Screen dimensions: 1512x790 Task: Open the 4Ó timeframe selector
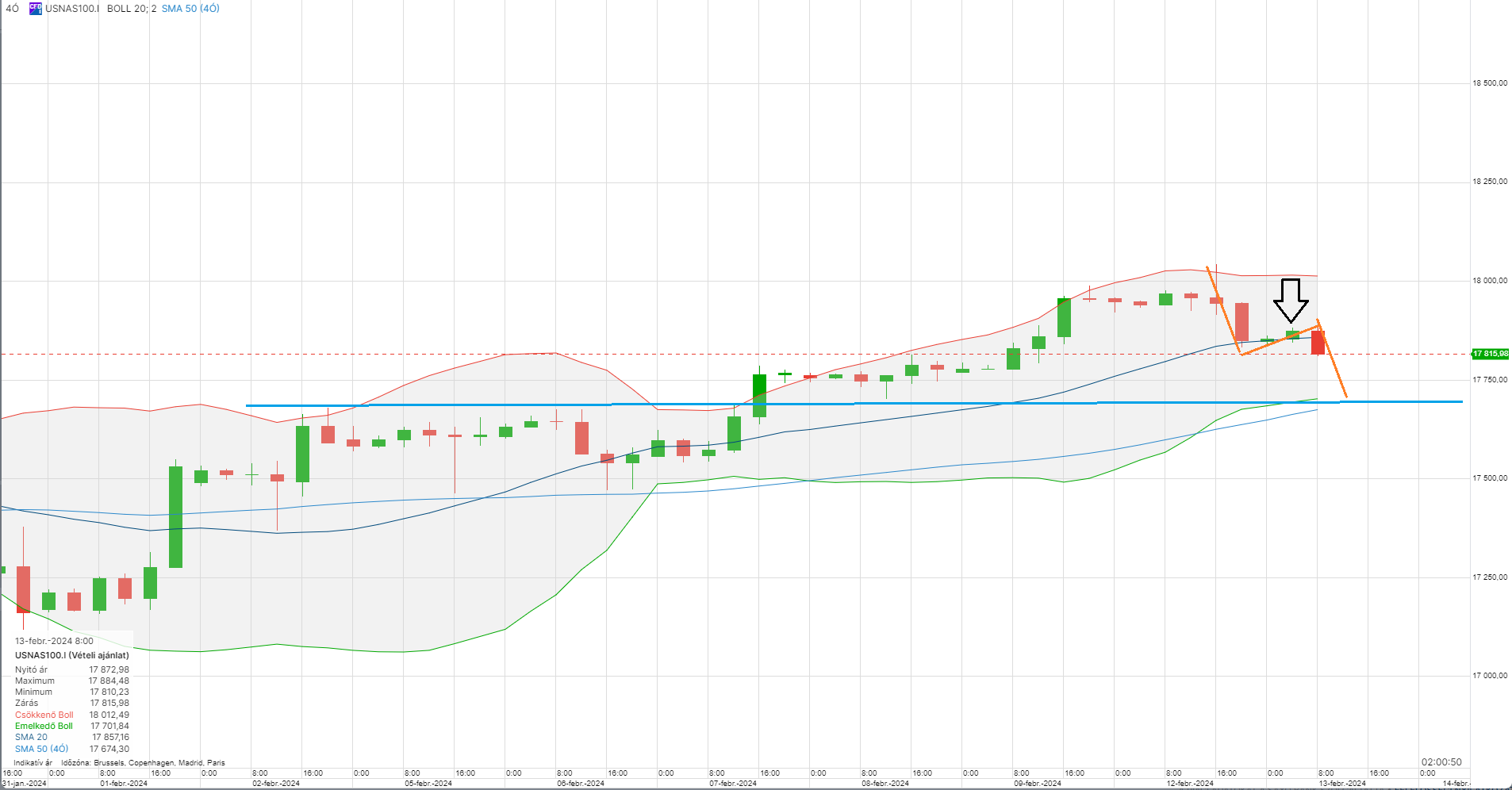point(12,9)
